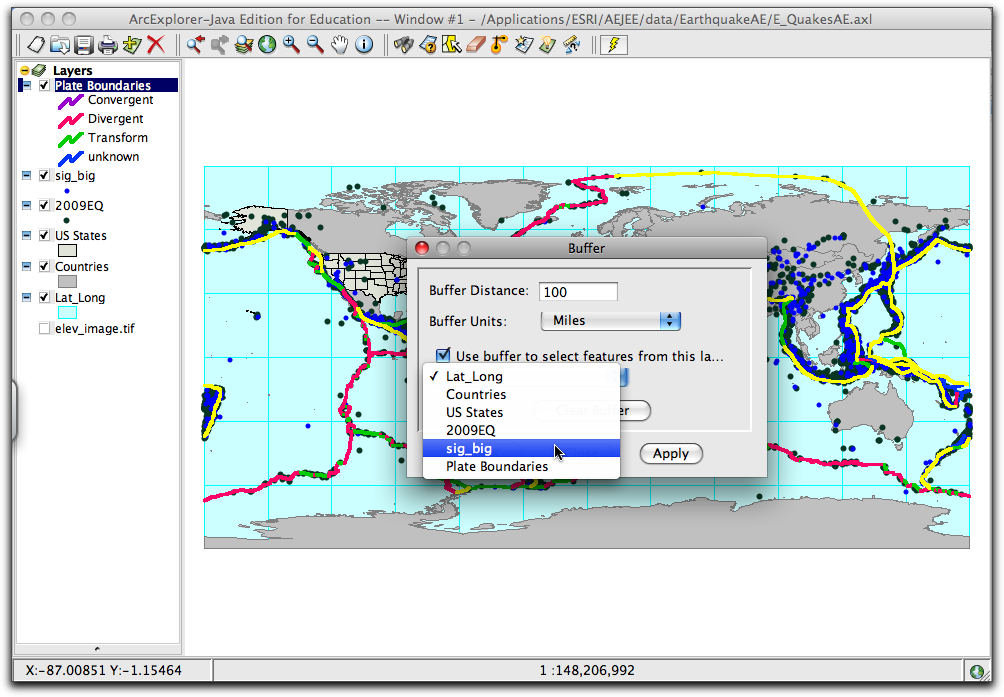This screenshot has width=1004, height=697.
Task: Collapse the 2009EQ layer legend
Action: point(26,205)
